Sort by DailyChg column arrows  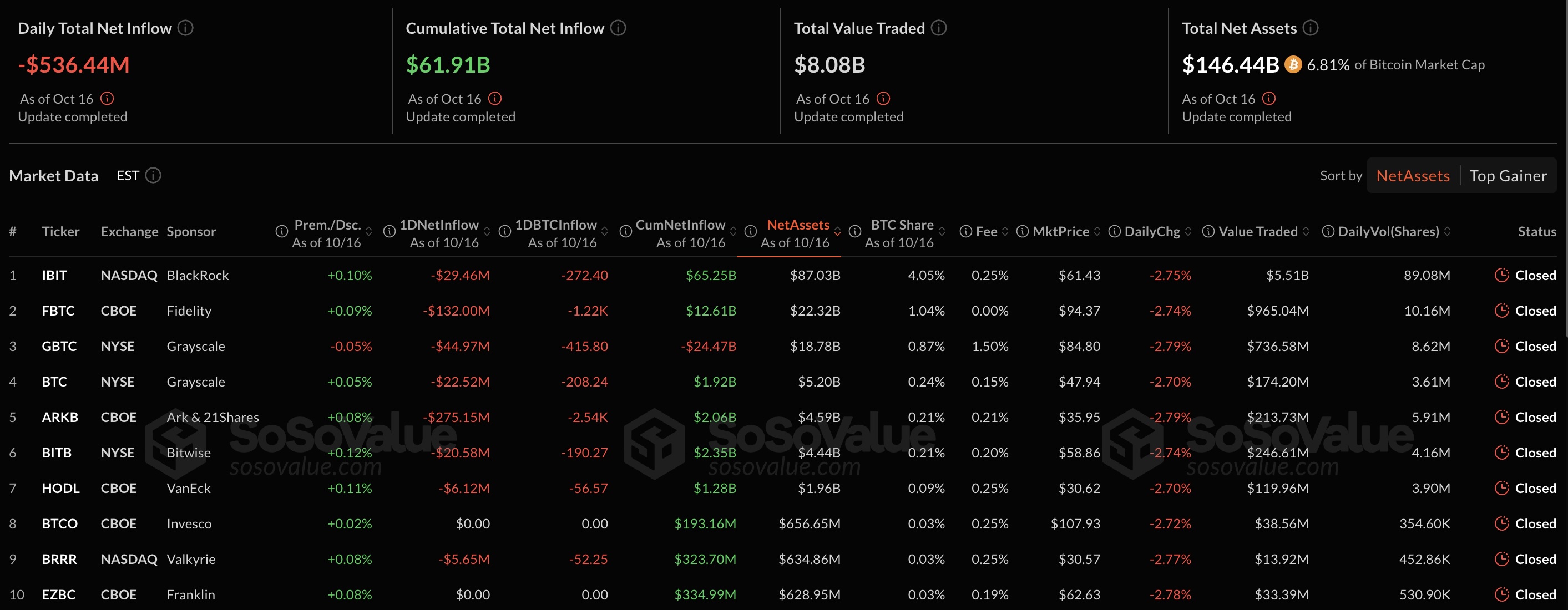pyautogui.click(x=1188, y=232)
